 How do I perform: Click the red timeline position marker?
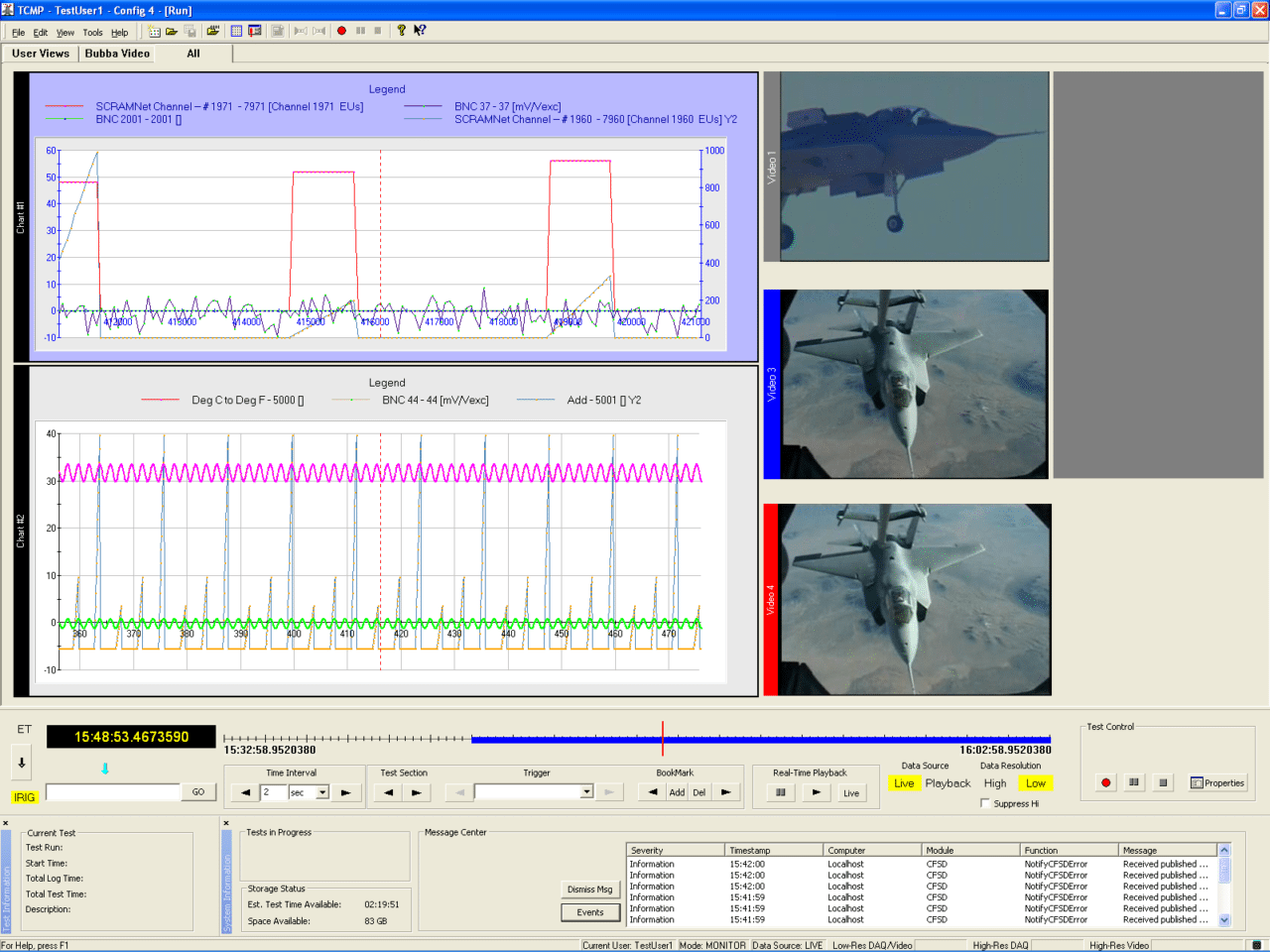[663, 739]
